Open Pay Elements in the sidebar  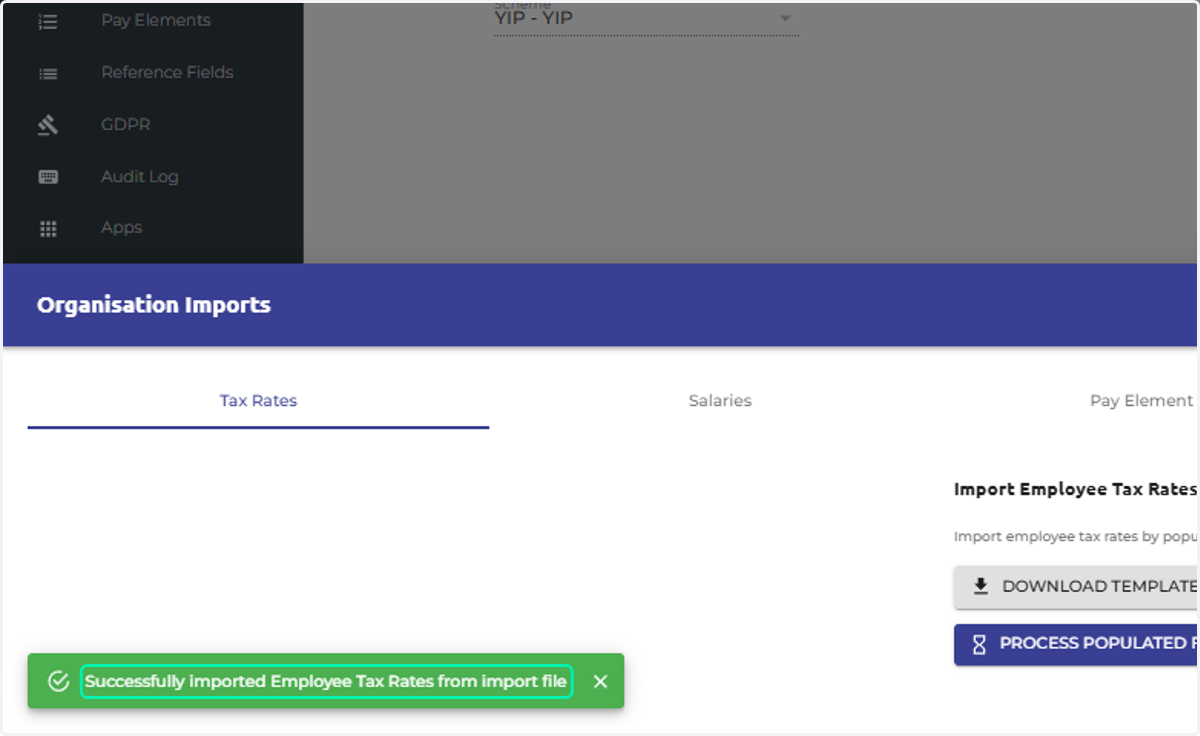[155, 20]
